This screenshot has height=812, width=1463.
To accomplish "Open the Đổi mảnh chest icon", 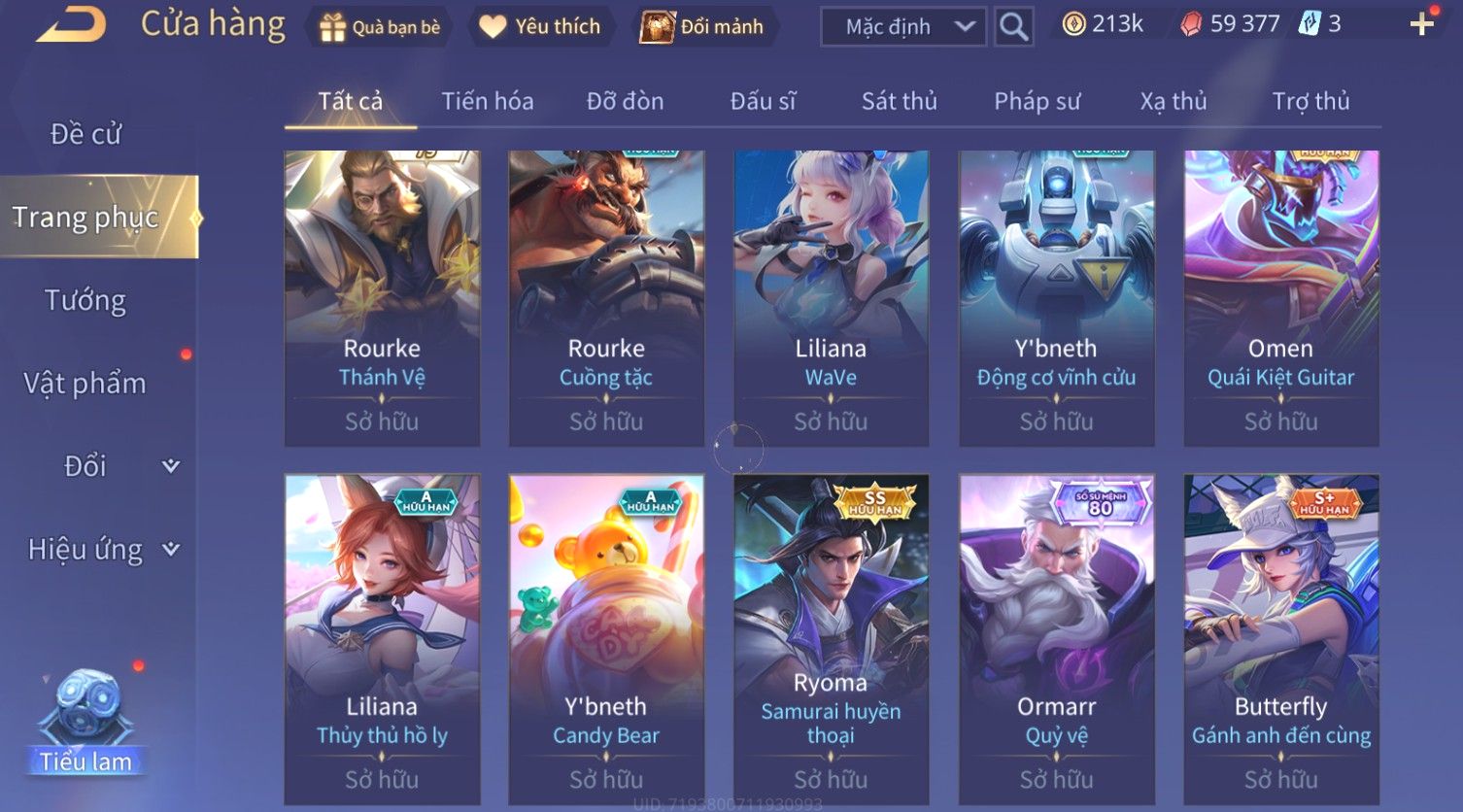I will 657,26.
